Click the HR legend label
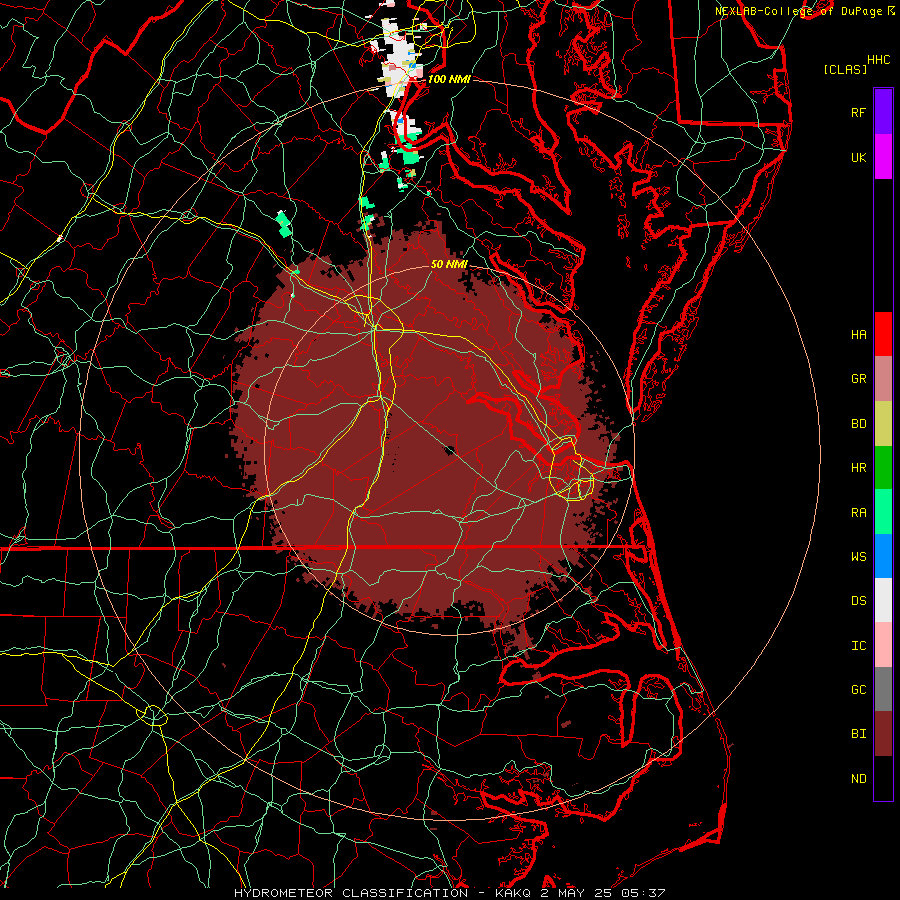Image resolution: width=900 pixels, height=900 pixels. [x=858, y=468]
